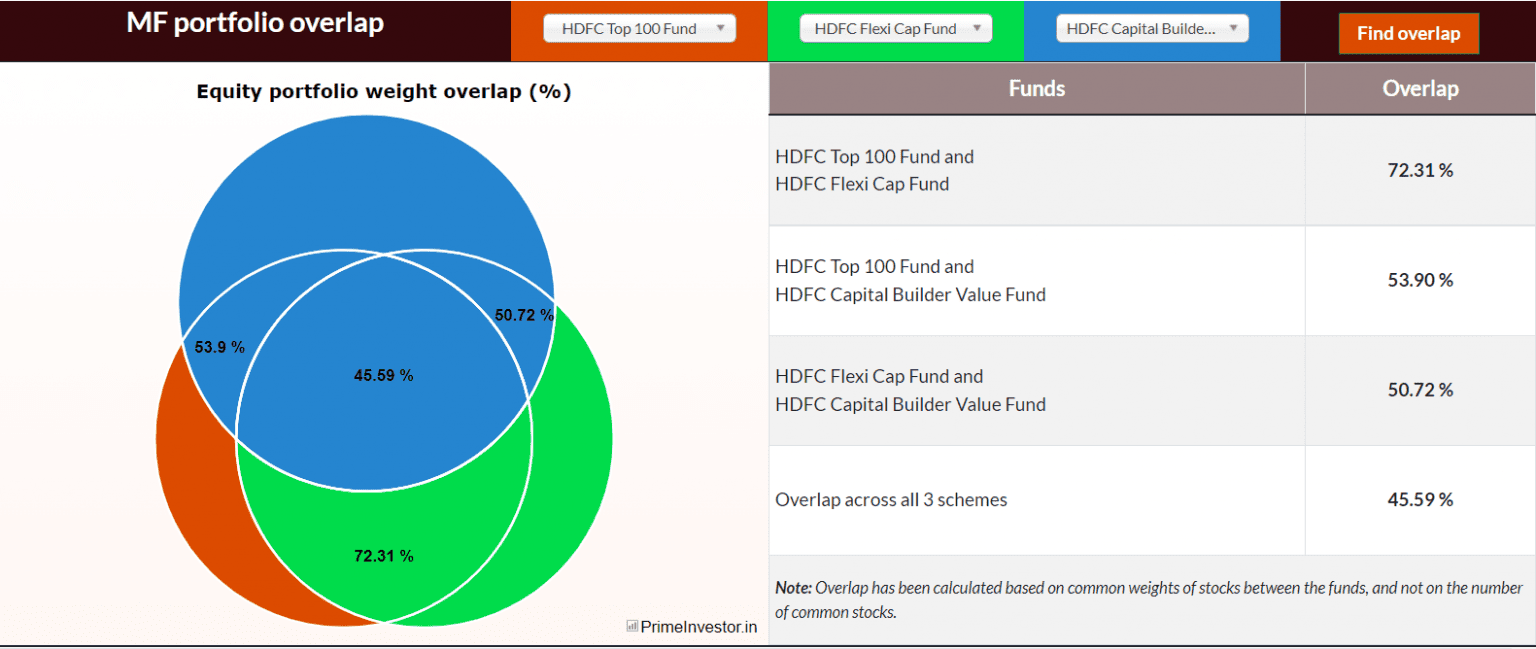This screenshot has height=649, width=1536.
Task: Open the HDFC Top 100 Fund selector
Action: point(639,28)
